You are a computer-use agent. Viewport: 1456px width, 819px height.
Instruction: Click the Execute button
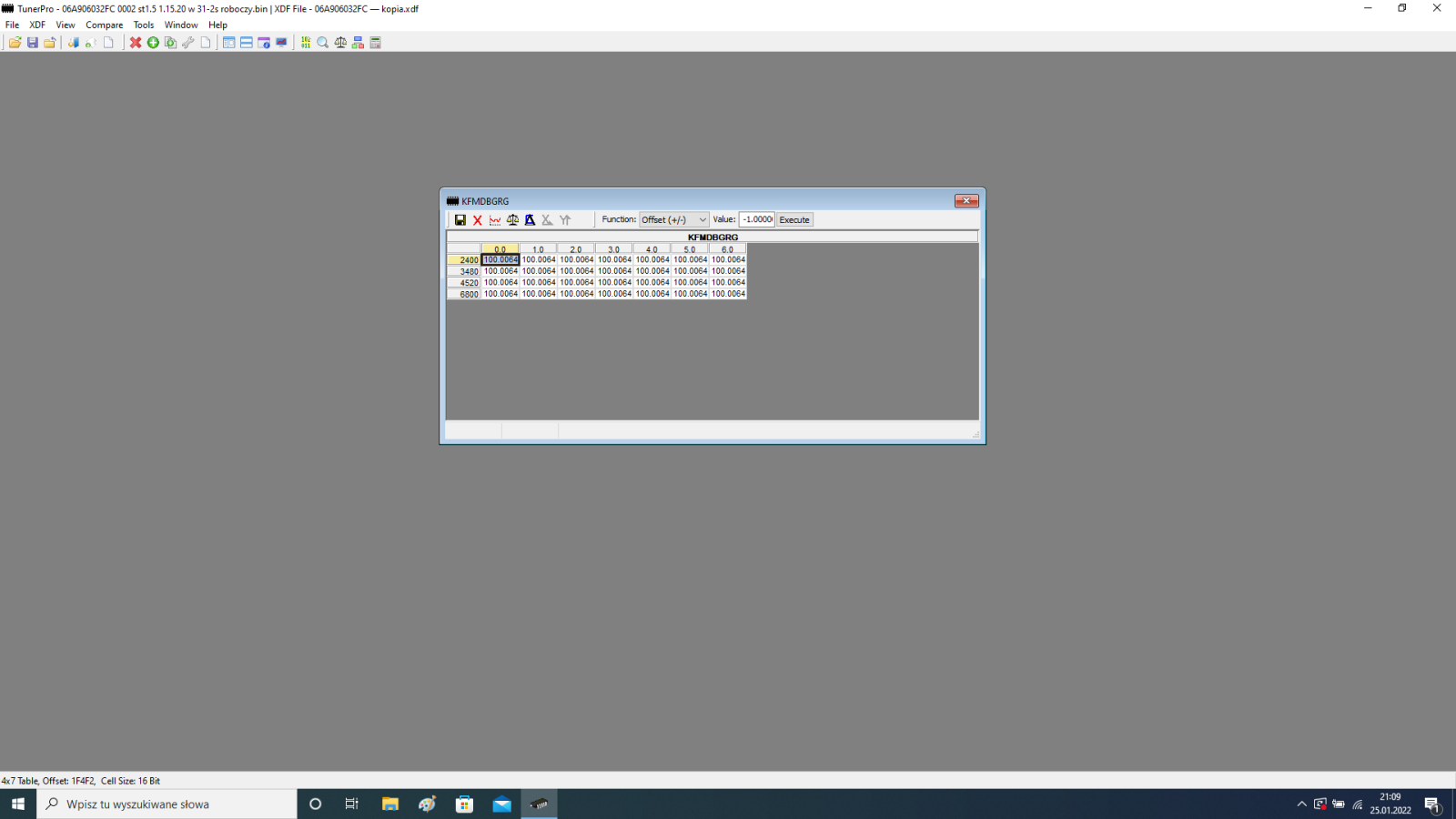click(794, 220)
